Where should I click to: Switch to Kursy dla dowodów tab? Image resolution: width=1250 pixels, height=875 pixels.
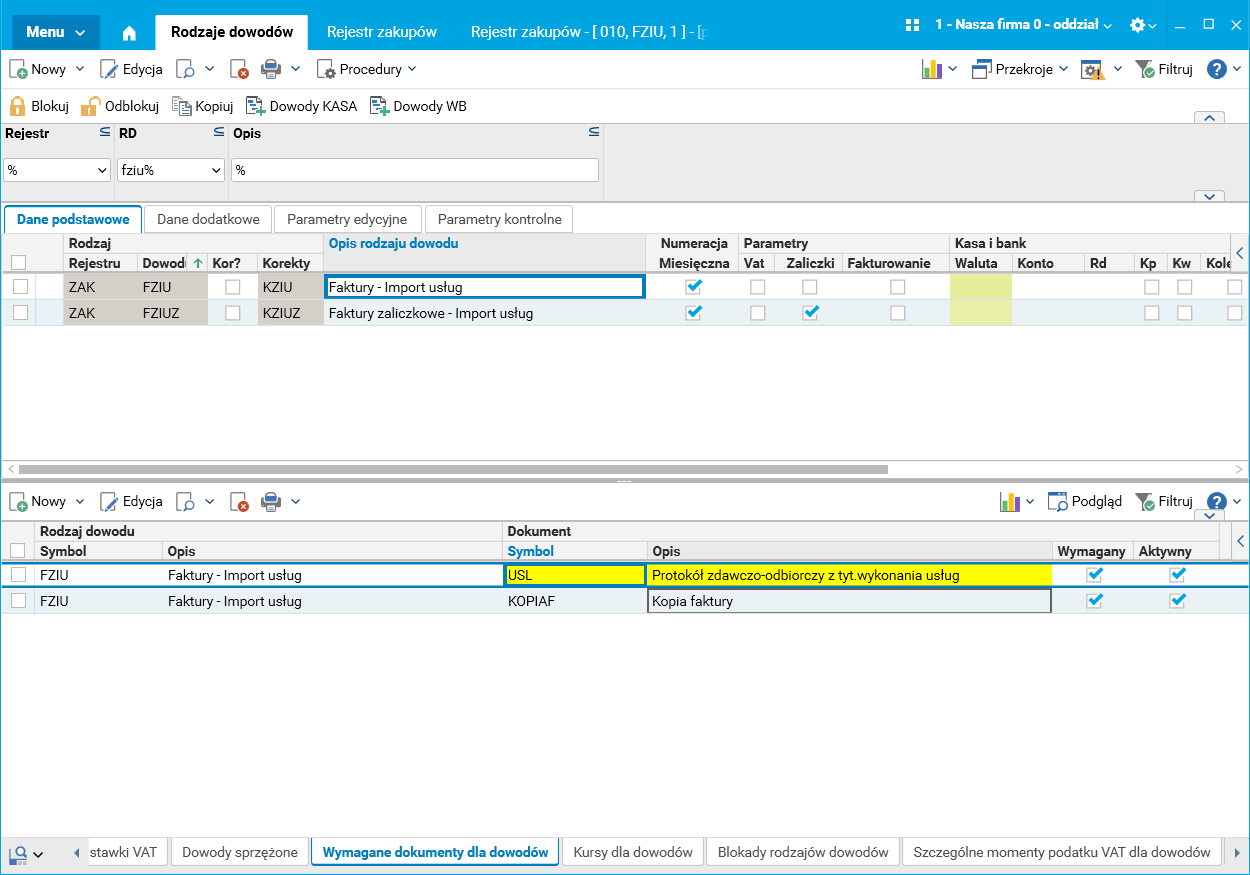tap(633, 852)
